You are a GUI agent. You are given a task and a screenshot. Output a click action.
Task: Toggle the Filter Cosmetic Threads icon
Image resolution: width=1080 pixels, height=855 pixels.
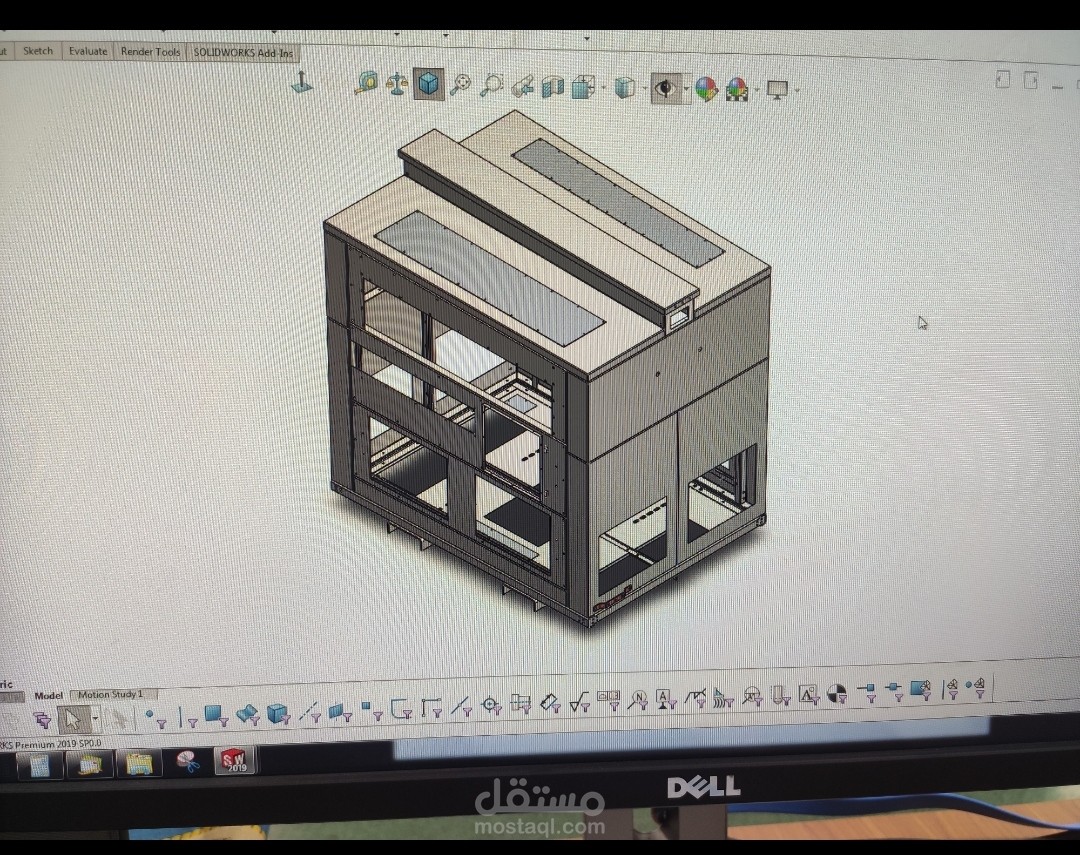point(780,696)
